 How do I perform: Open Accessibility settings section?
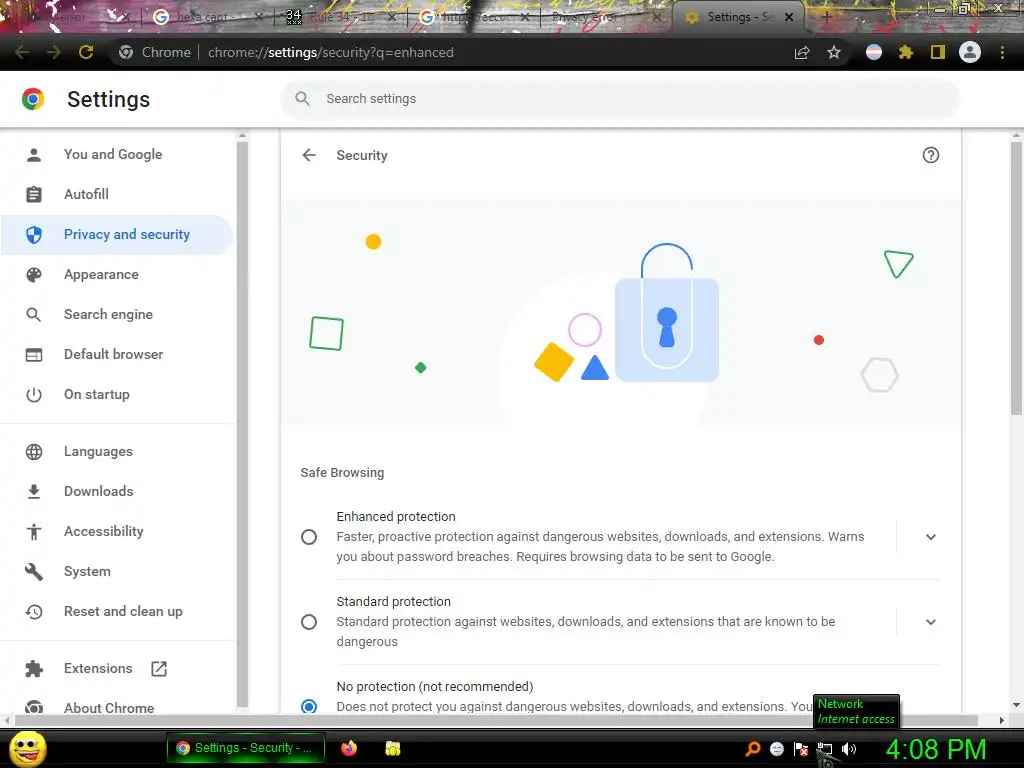(x=116, y=531)
